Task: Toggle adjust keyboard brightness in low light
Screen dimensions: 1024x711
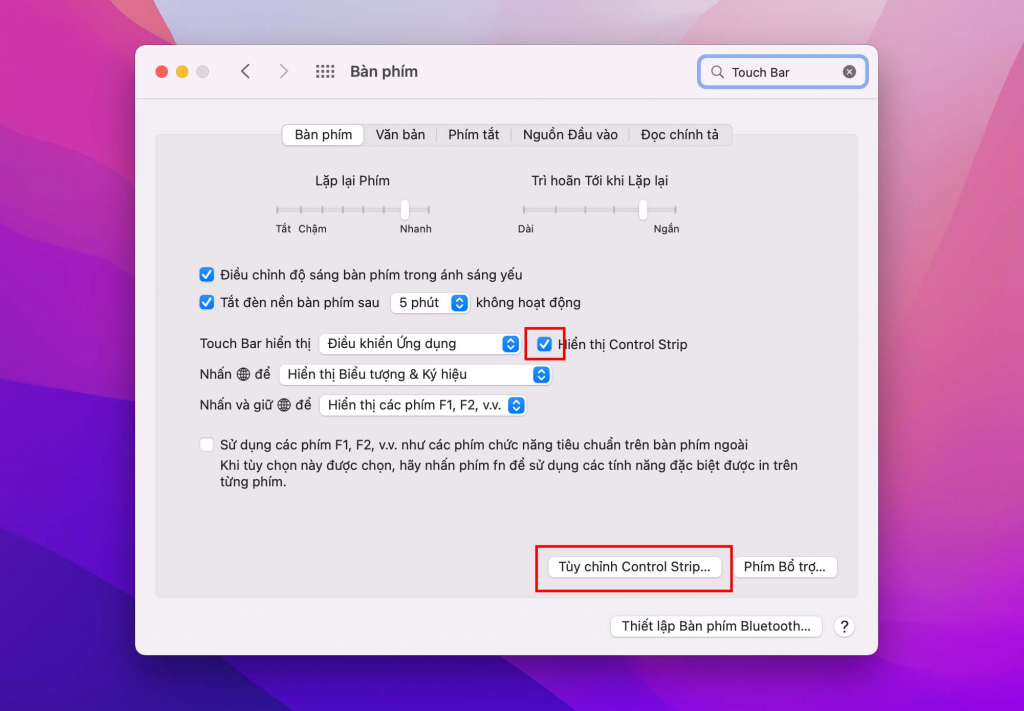Action: point(206,275)
